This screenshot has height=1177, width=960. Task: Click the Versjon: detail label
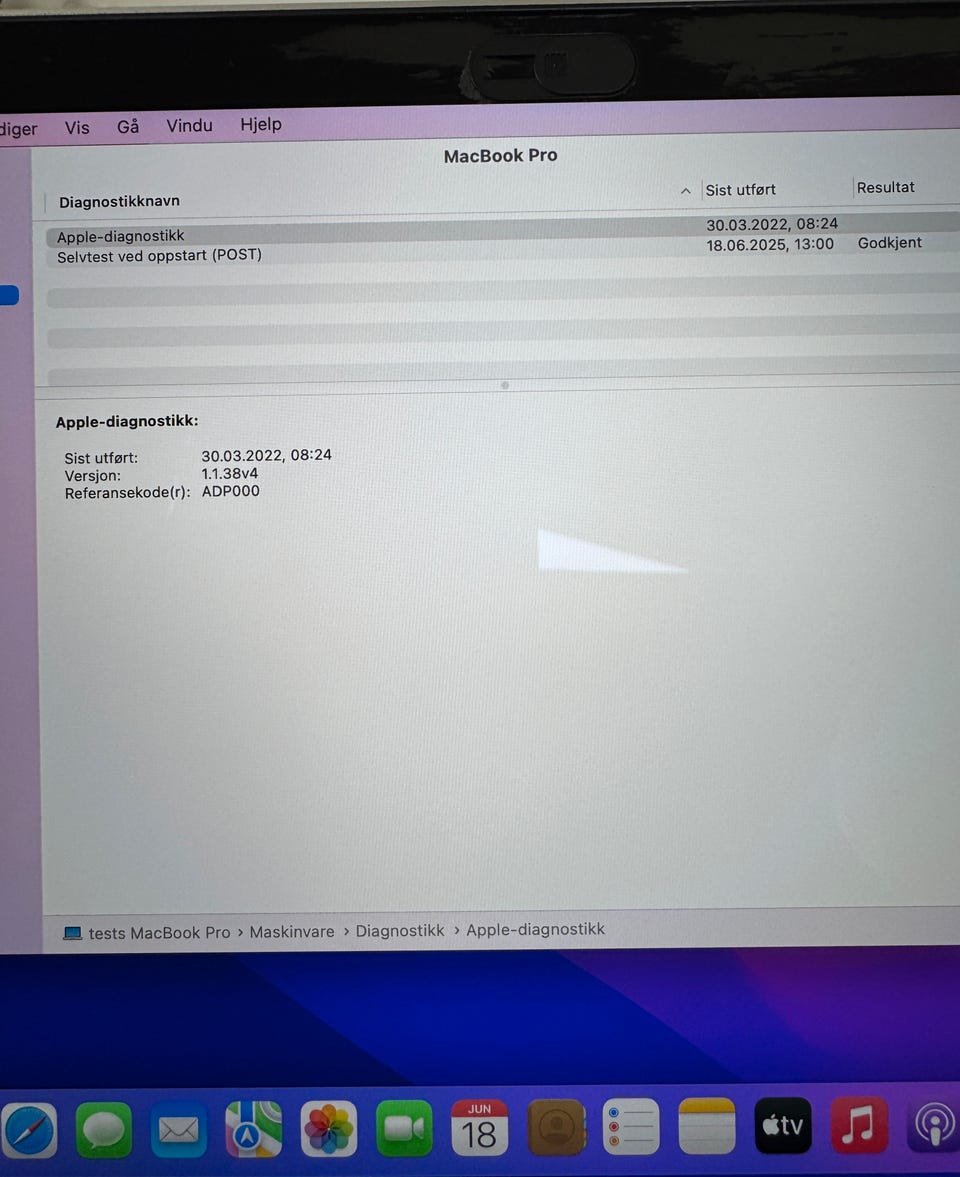(92, 476)
